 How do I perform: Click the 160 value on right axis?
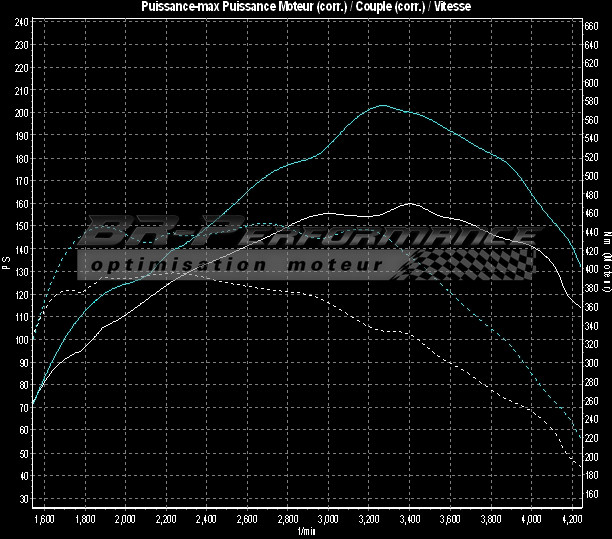point(592,495)
